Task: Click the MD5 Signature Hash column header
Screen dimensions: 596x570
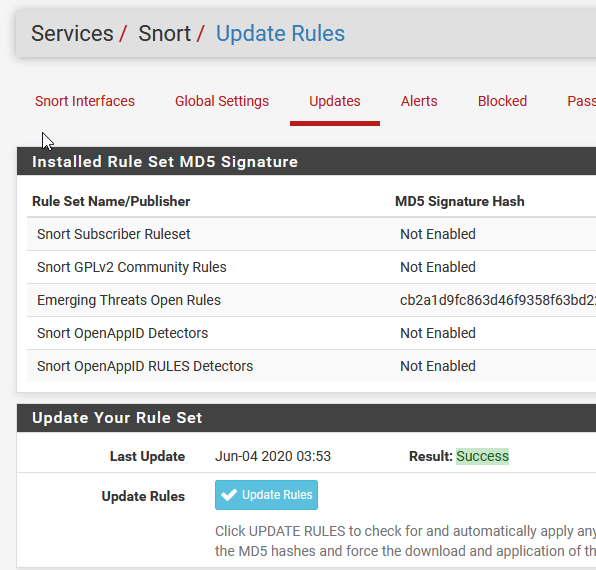Action: point(460,201)
